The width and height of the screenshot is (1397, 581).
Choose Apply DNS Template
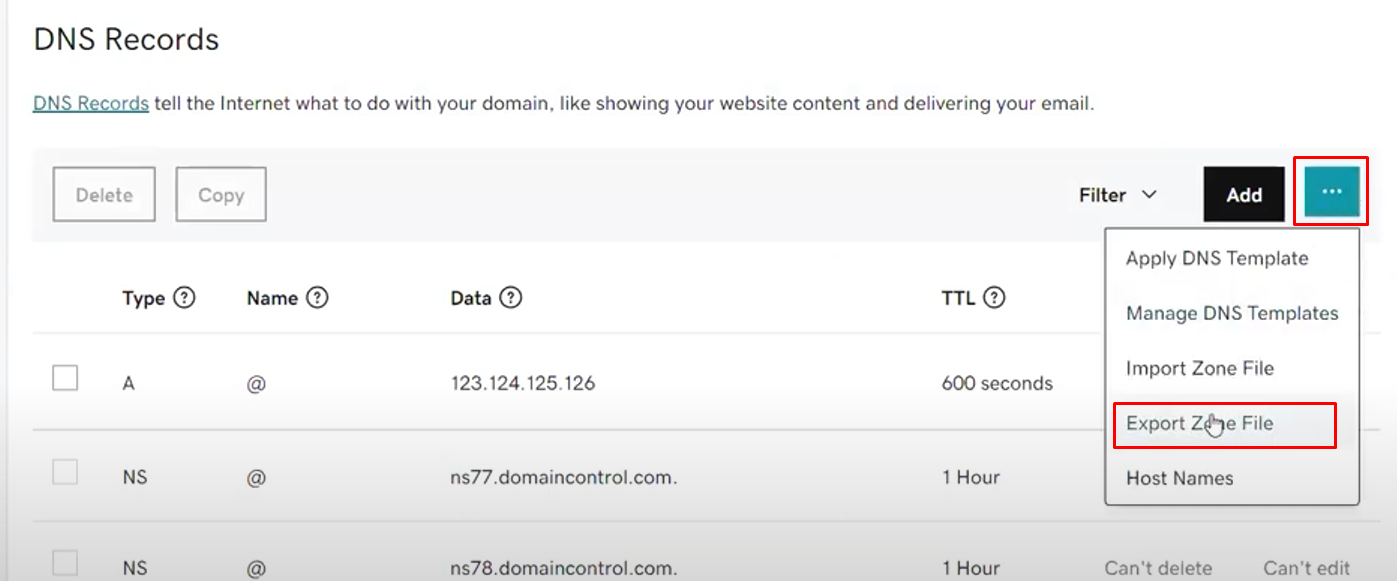1216,258
